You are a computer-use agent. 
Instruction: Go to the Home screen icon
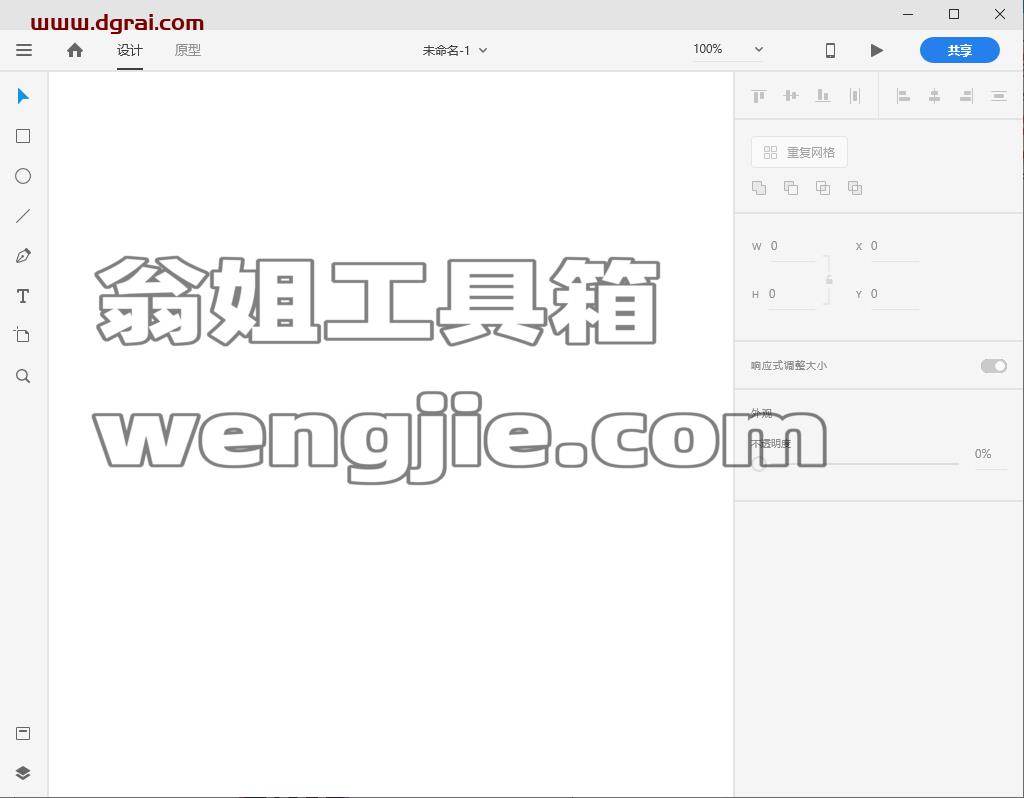click(x=74, y=50)
